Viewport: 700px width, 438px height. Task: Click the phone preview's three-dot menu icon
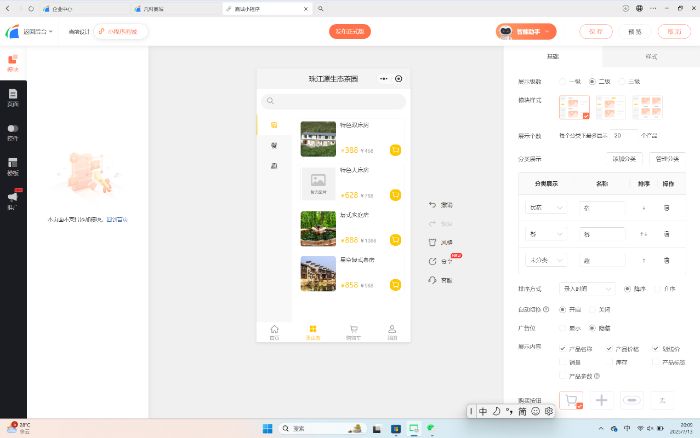pyautogui.click(x=384, y=78)
